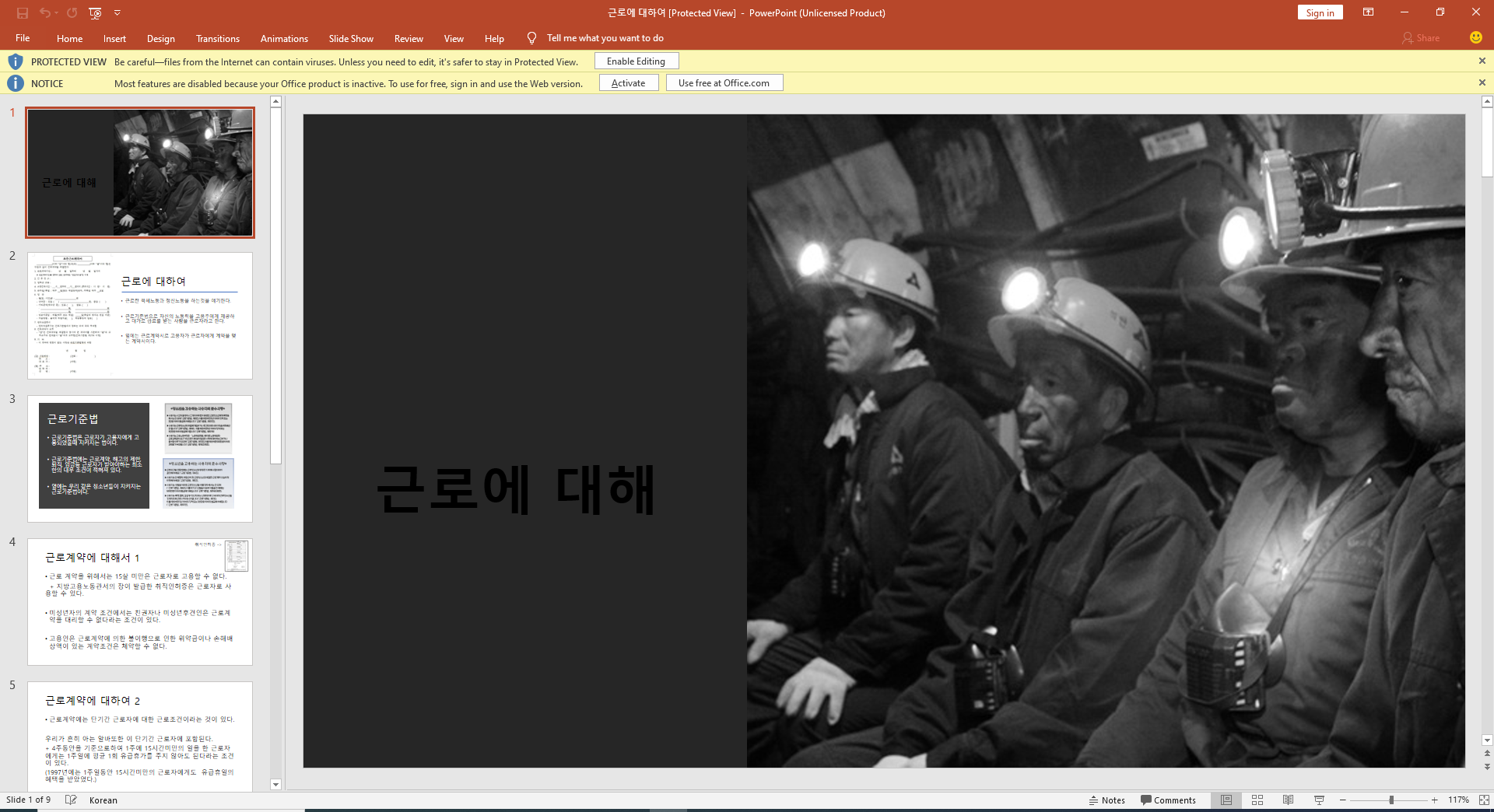Click the Notice info icon
The image size is (1494, 812).
16,82
